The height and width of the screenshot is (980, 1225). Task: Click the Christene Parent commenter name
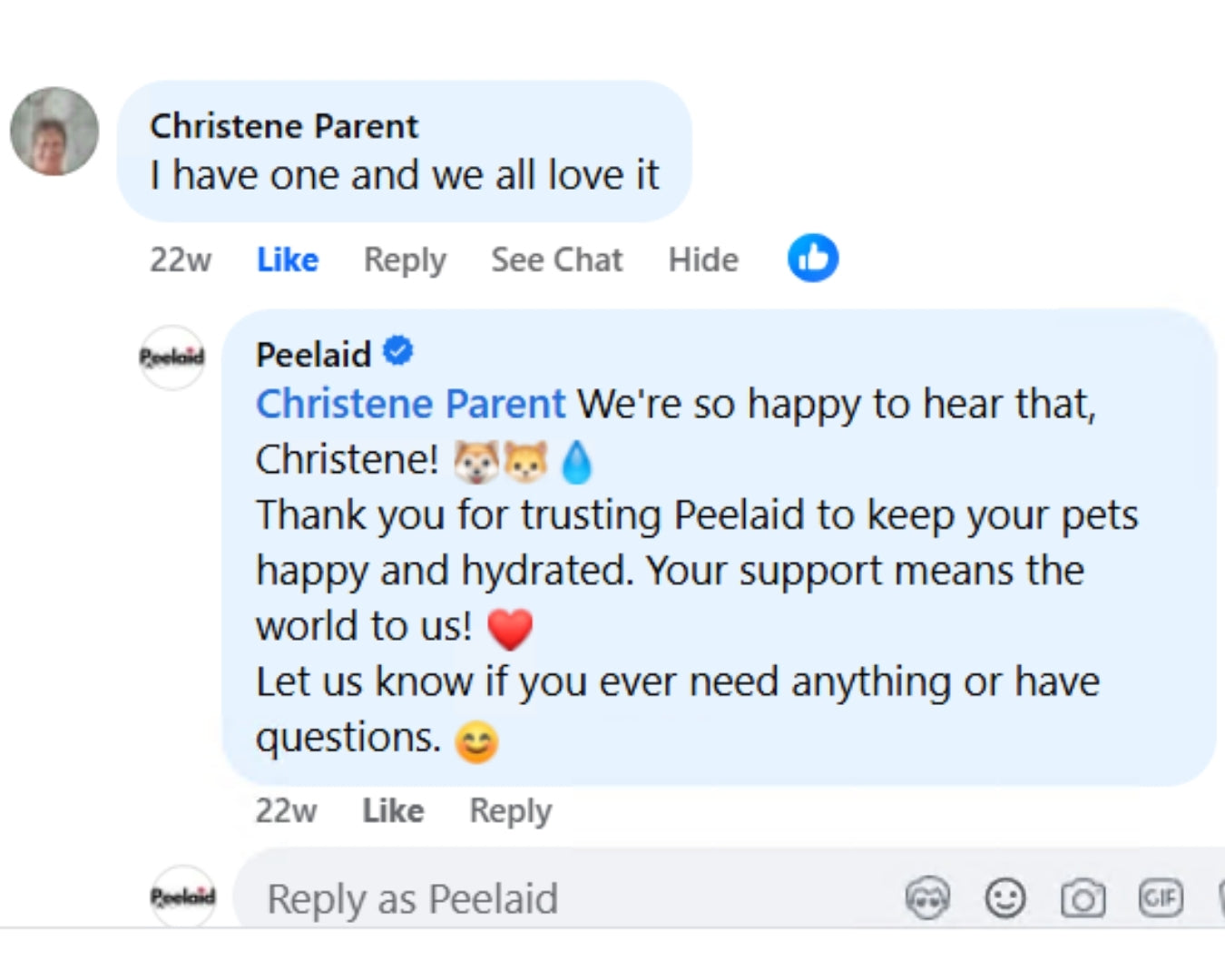coord(284,126)
